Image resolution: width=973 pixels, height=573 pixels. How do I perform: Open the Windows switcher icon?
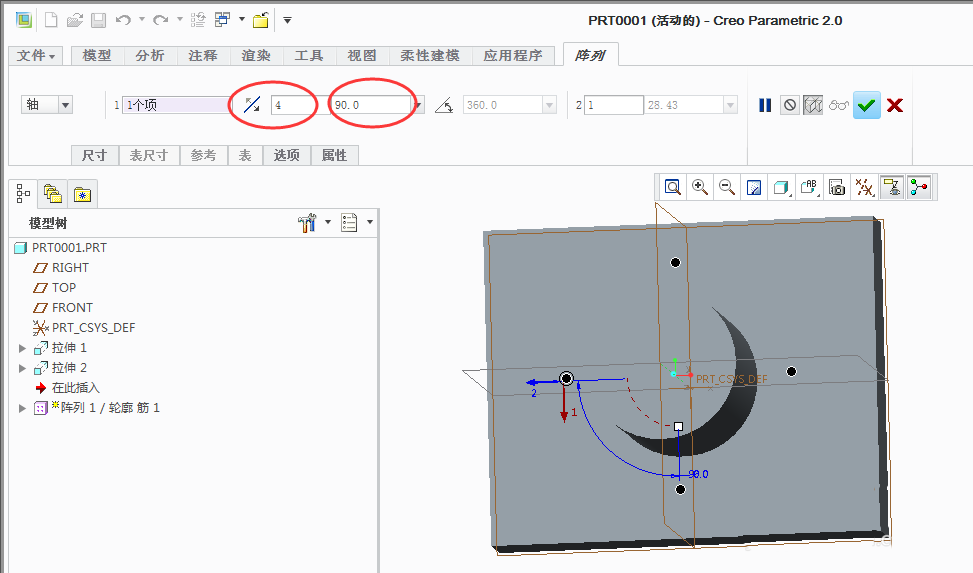click(x=222, y=20)
